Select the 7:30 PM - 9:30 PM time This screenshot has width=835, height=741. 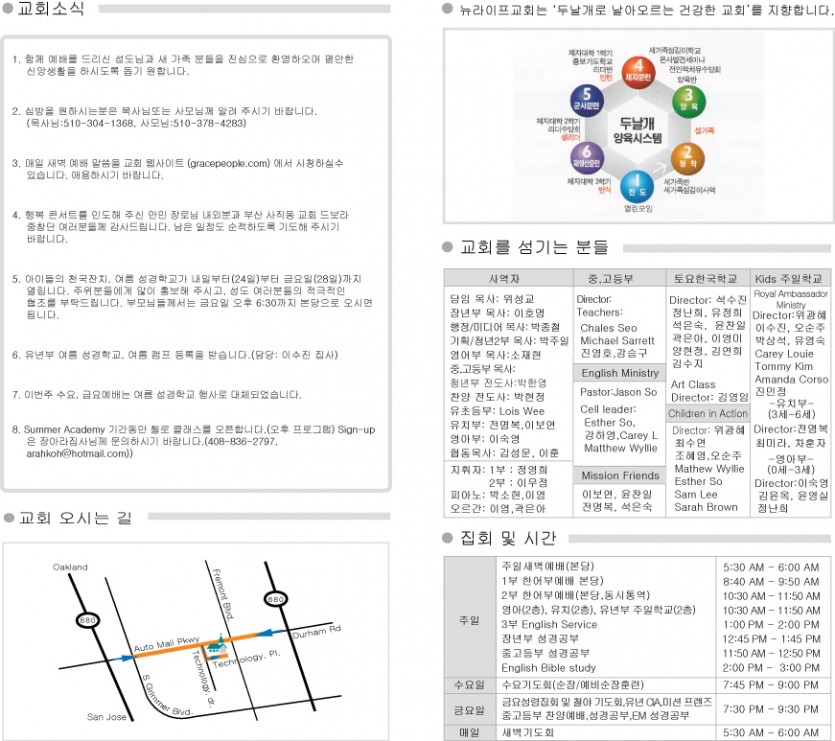[771, 709]
